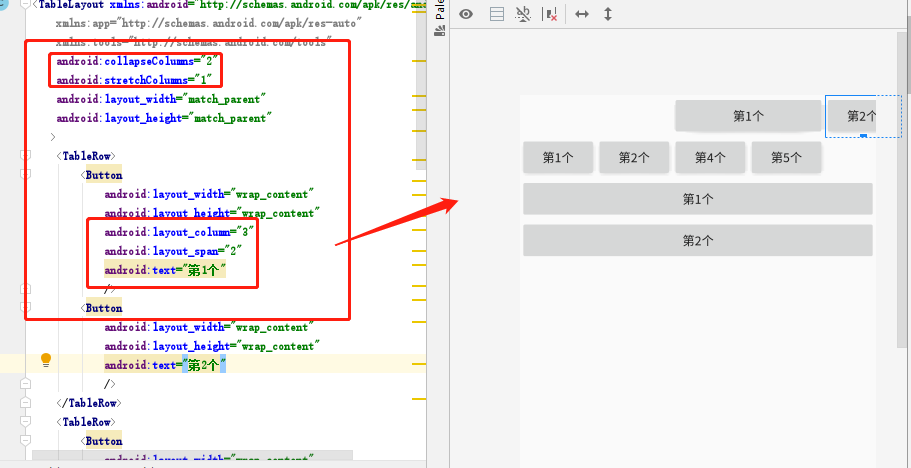
Task: Collapse the TableLayout root fold marker at top
Action: coord(25,4)
